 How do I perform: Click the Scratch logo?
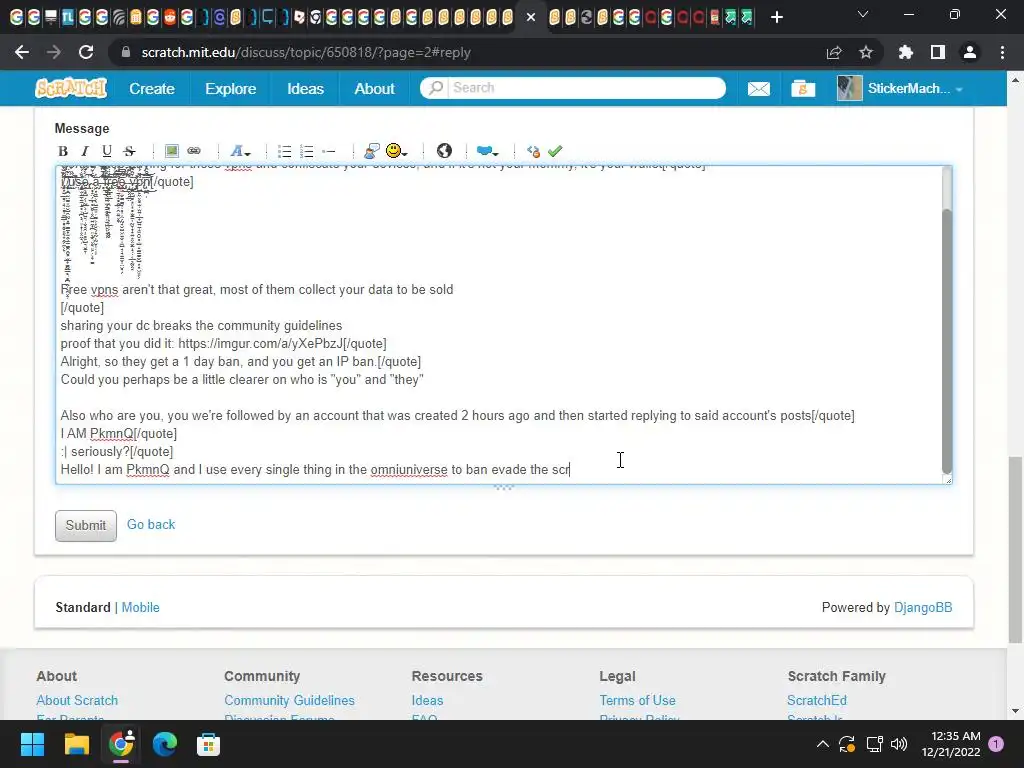[71, 88]
